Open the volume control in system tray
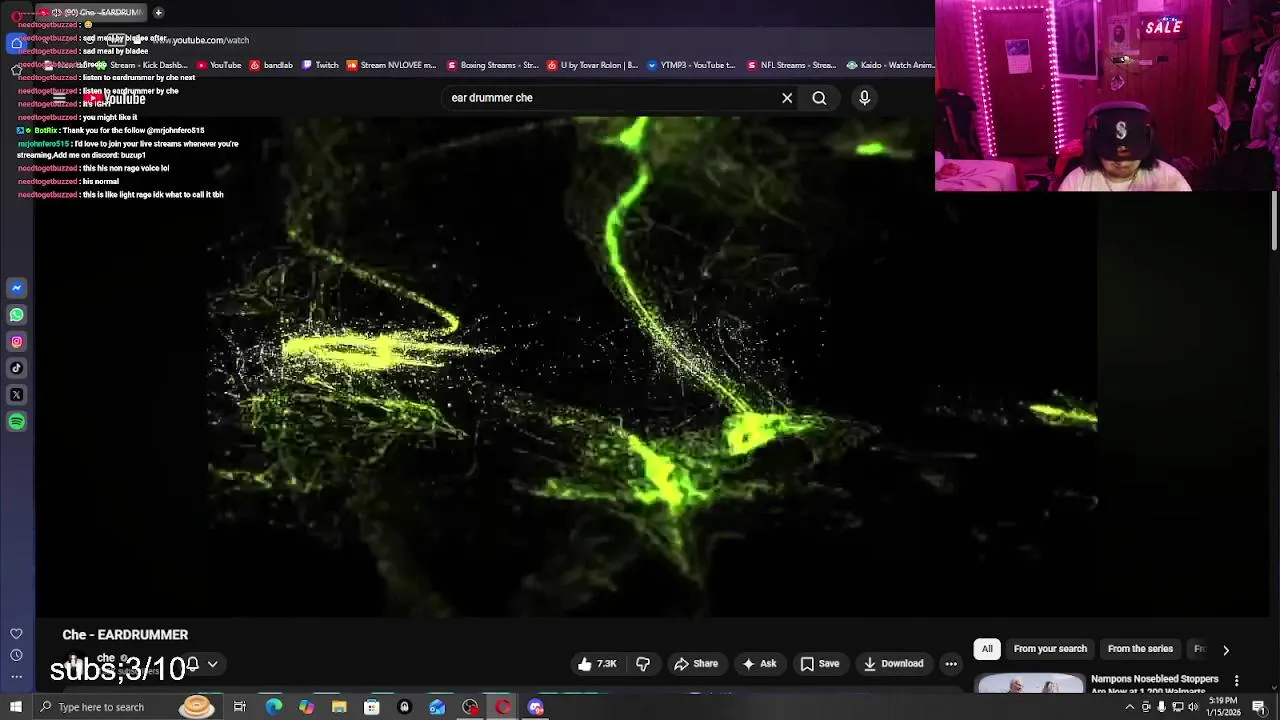 [x=1193, y=707]
